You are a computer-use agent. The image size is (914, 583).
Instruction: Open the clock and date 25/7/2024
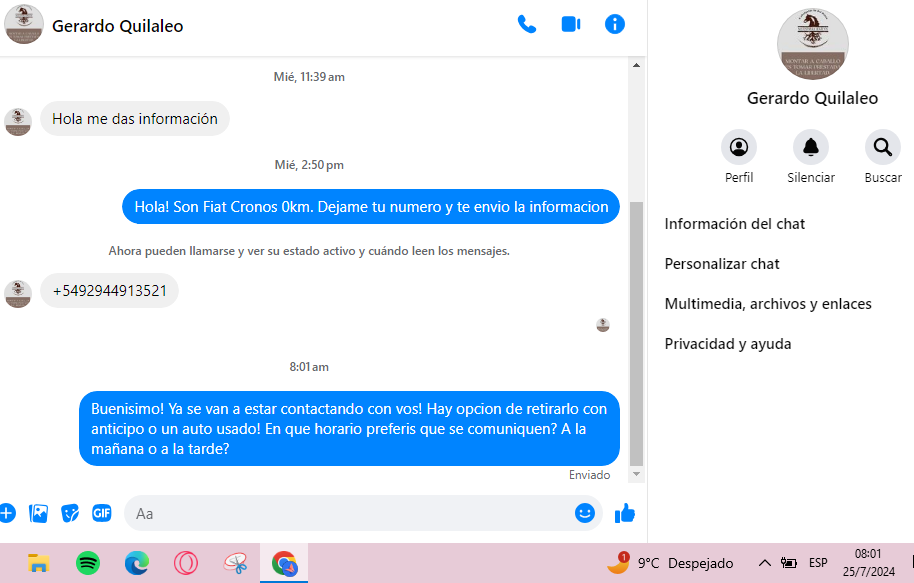point(869,563)
